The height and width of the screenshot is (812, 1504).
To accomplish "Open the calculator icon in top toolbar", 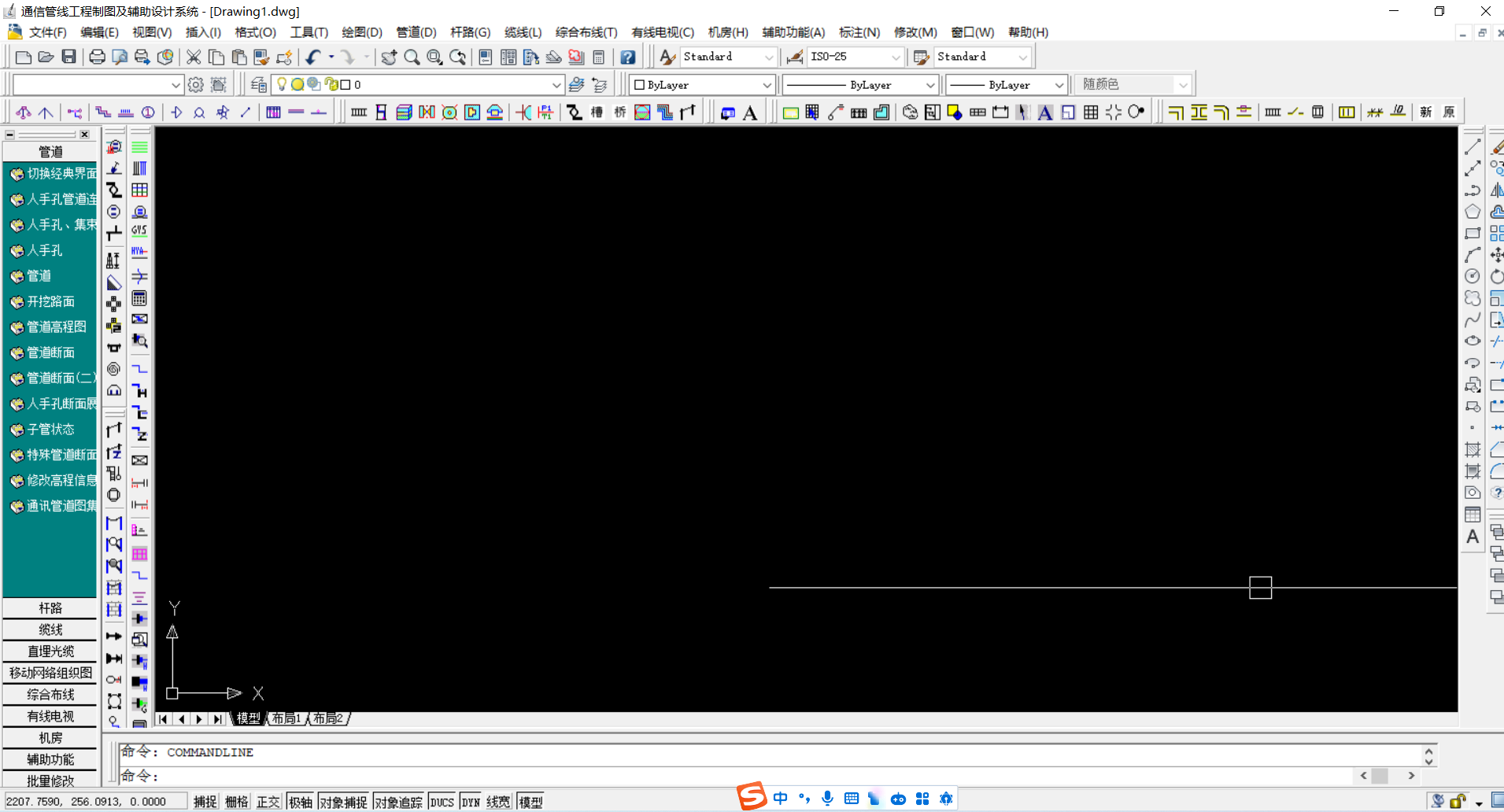I will point(599,57).
